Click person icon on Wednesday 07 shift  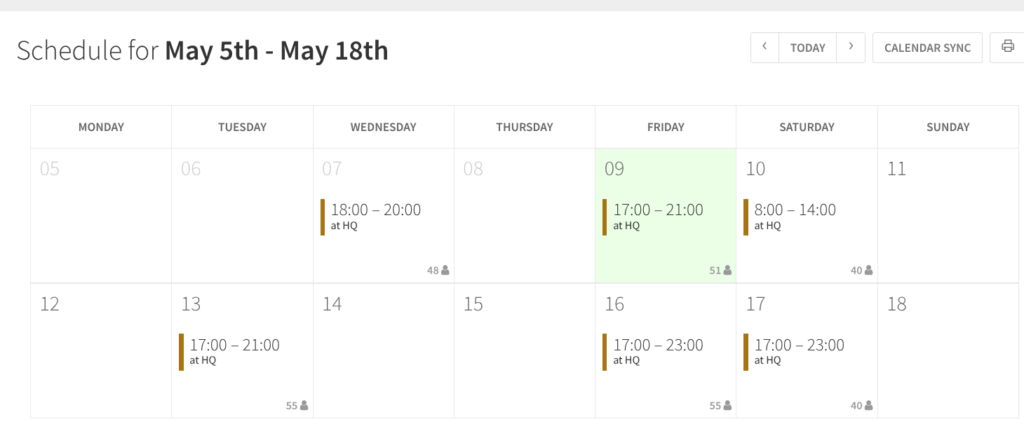pos(445,270)
